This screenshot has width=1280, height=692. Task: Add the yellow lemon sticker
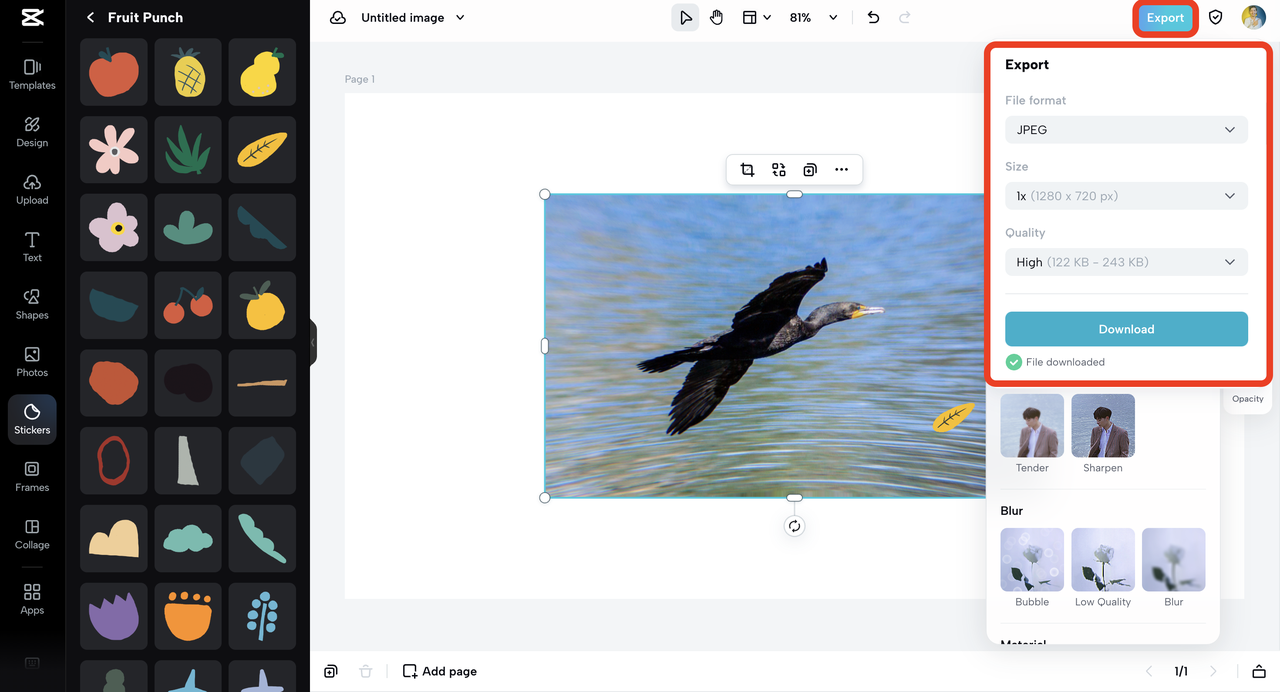[x=262, y=305]
